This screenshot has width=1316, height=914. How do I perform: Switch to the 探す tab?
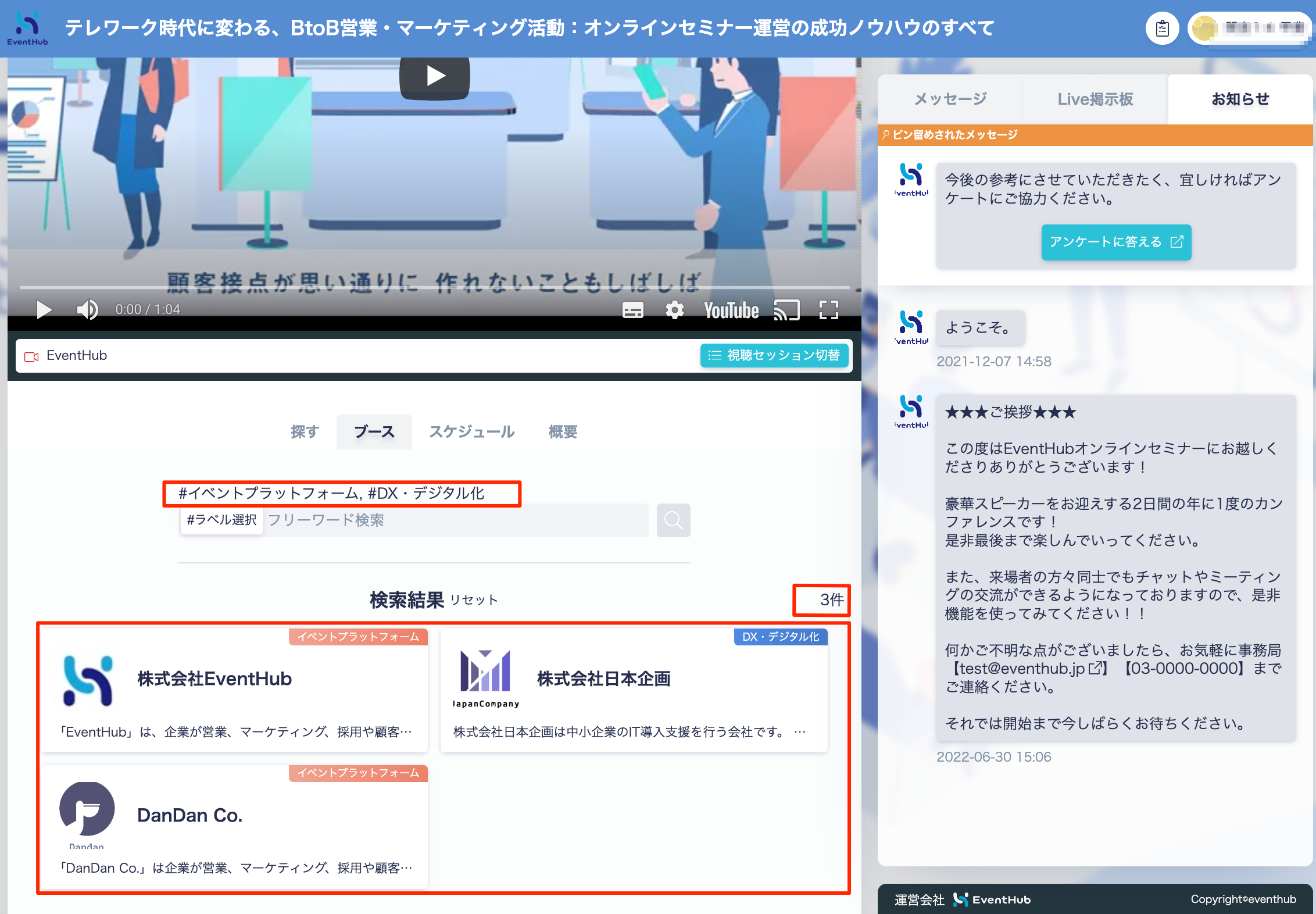pyautogui.click(x=305, y=431)
